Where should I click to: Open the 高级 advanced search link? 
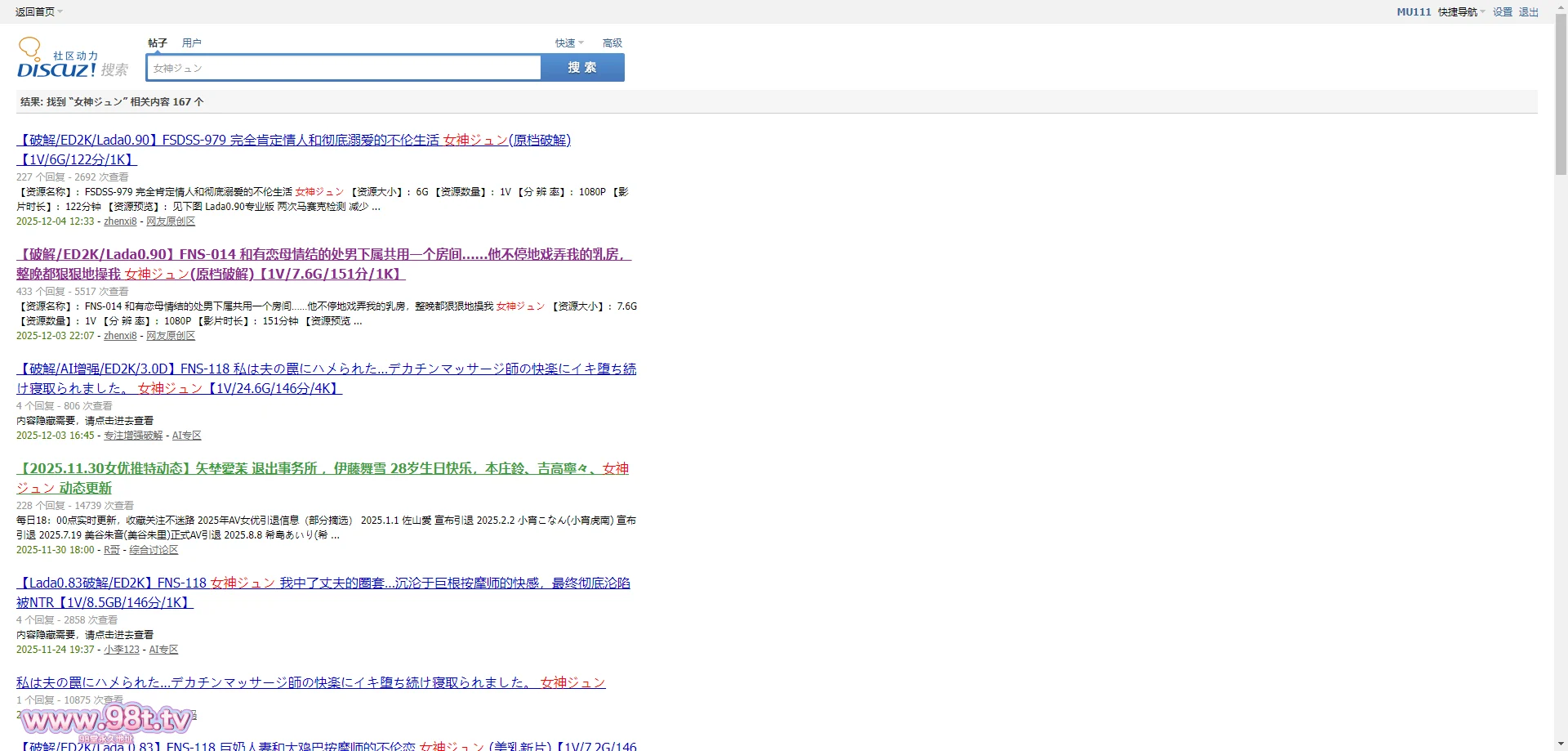pos(612,42)
